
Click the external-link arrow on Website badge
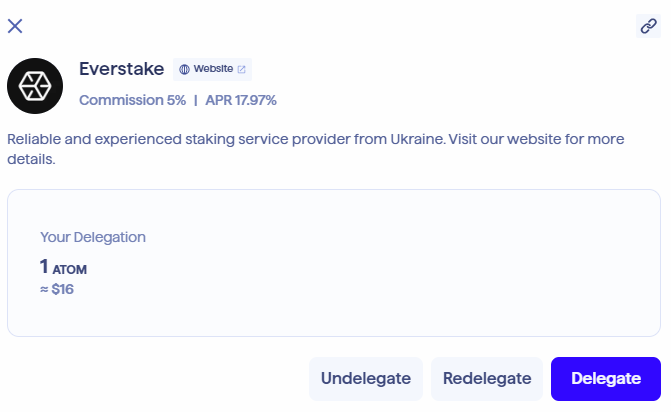pos(241,69)
